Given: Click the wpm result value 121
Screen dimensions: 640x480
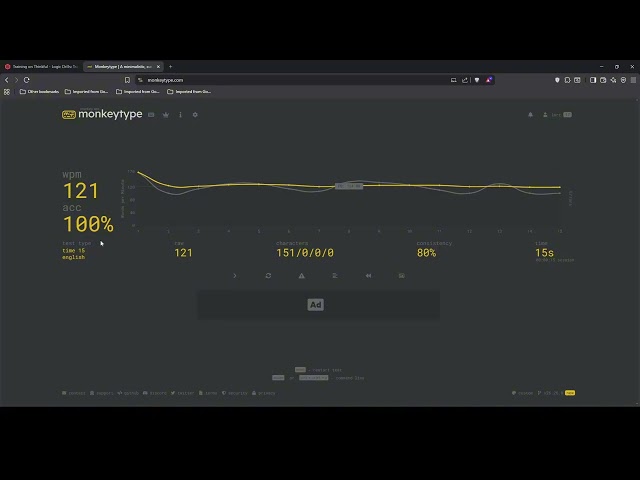Looking at the screenshot, I should (81, 191).
